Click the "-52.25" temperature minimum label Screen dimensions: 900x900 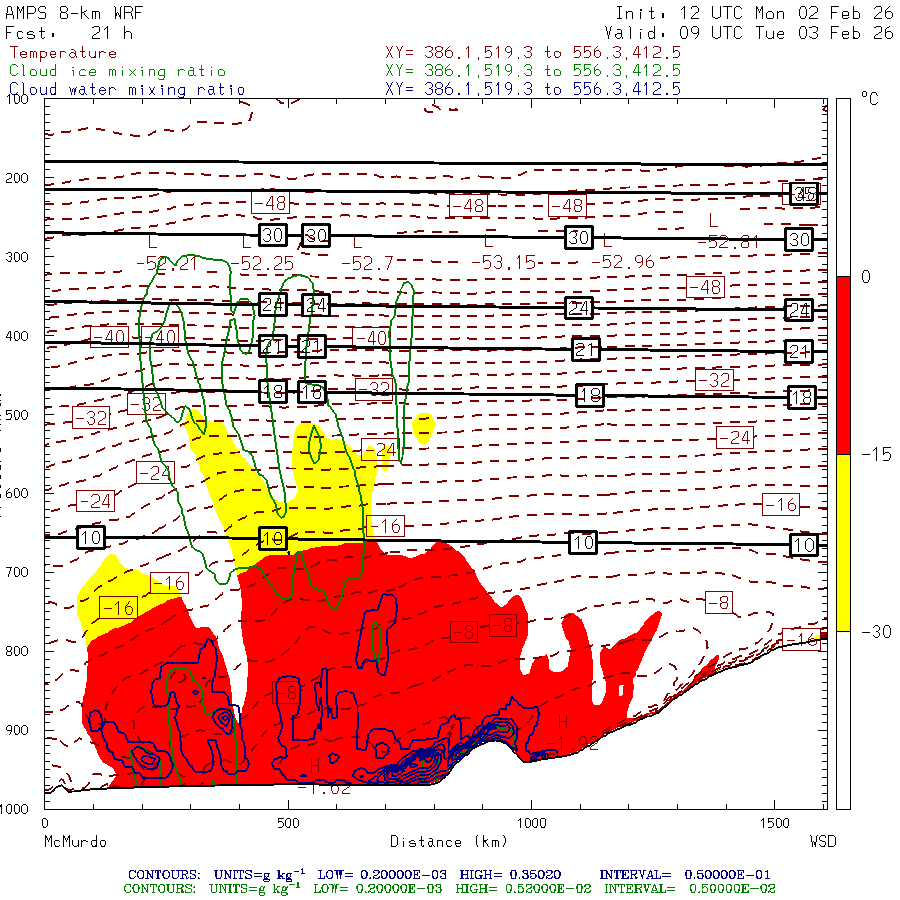point(262,264)
